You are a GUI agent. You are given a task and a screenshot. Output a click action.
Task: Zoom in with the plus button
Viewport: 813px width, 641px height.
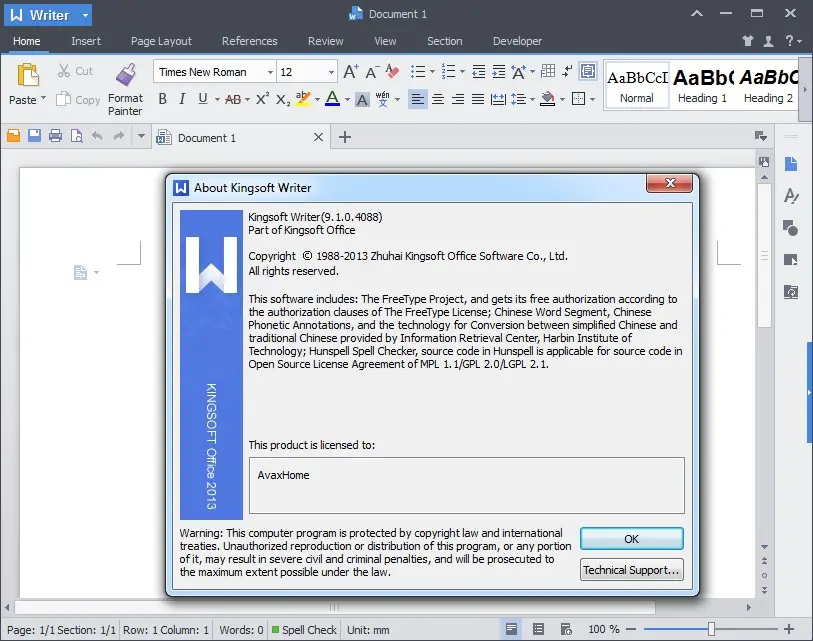[x=789, y=630]
